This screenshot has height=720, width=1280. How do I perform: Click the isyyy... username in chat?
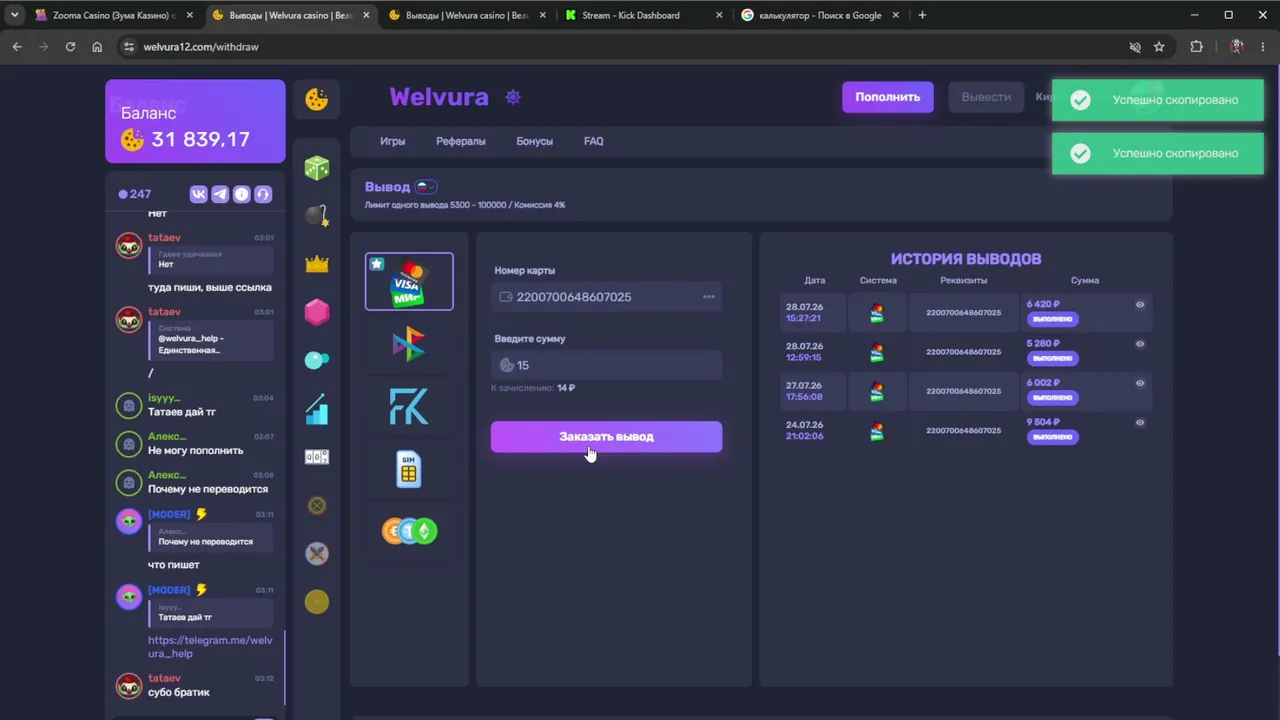(x=164, y=398)
